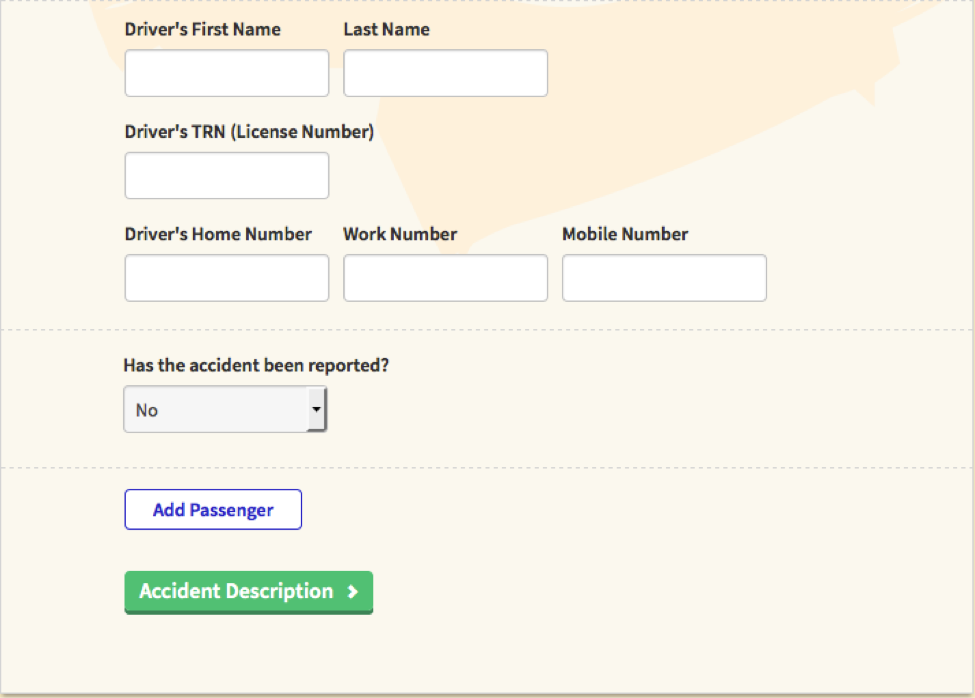
Task: Open the 'Has the accident been reported?' select box
Action: [225, 410]
